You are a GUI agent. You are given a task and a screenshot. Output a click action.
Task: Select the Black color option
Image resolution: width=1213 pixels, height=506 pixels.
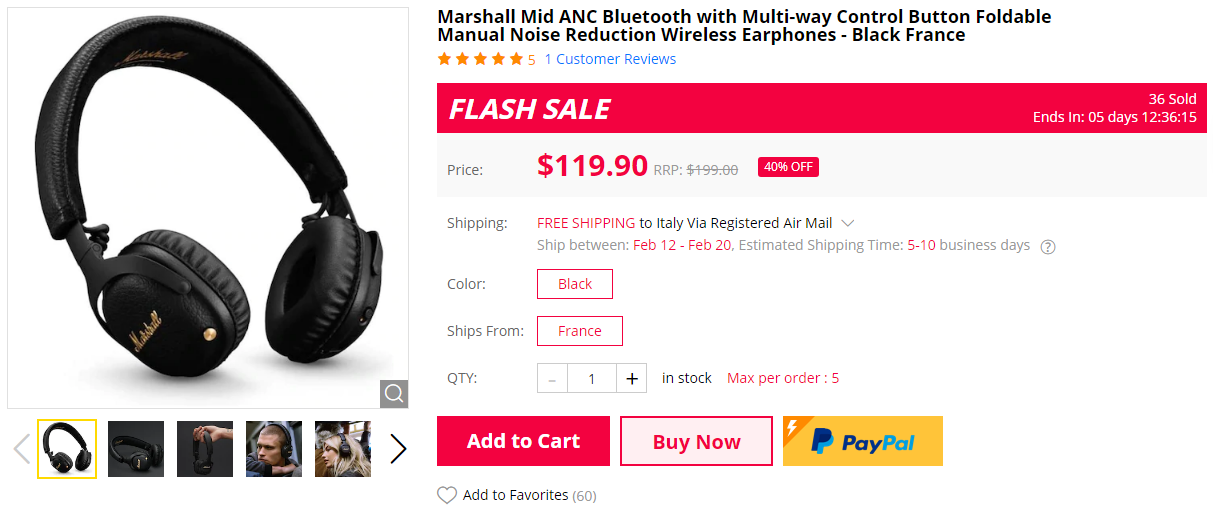tap(575, 284)
